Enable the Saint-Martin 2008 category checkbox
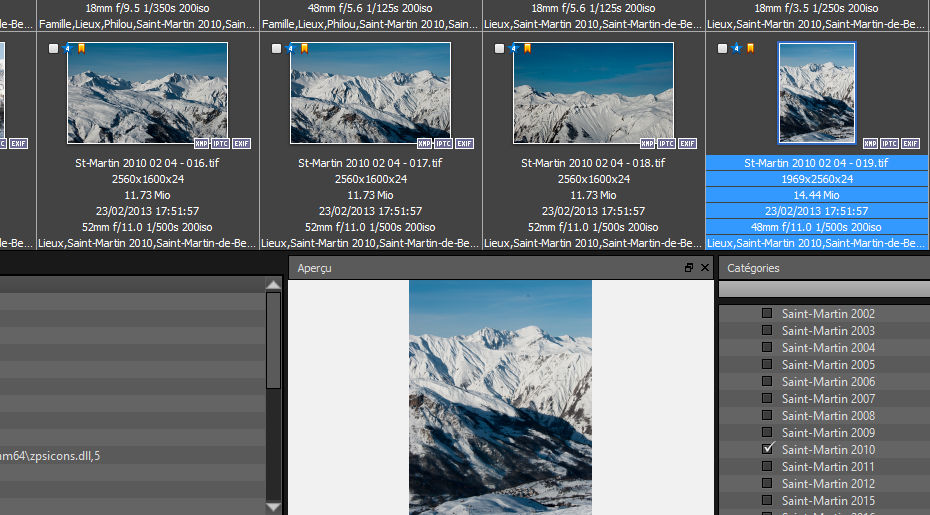 coord(767,415)
